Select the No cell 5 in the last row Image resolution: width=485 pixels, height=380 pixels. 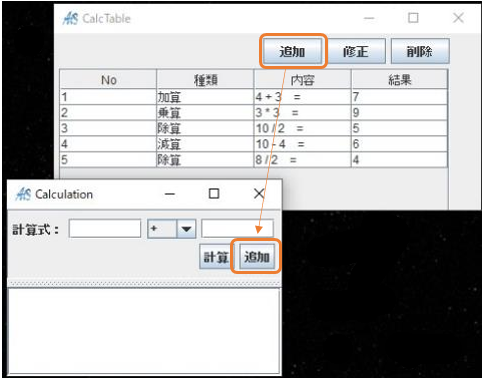108,160
